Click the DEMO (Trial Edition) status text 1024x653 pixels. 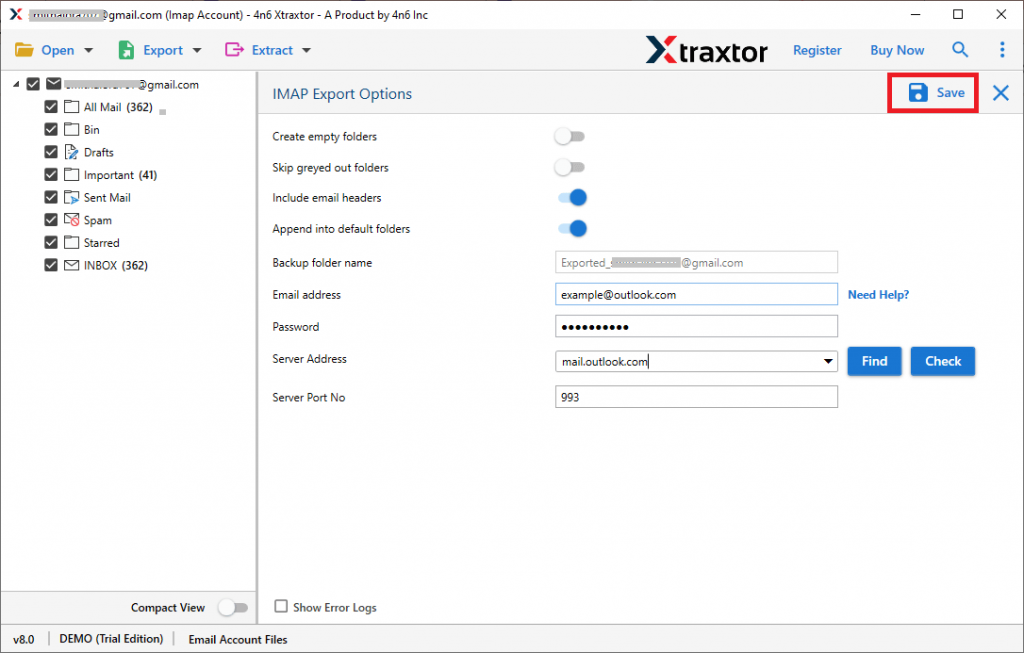tap(111, 639)
